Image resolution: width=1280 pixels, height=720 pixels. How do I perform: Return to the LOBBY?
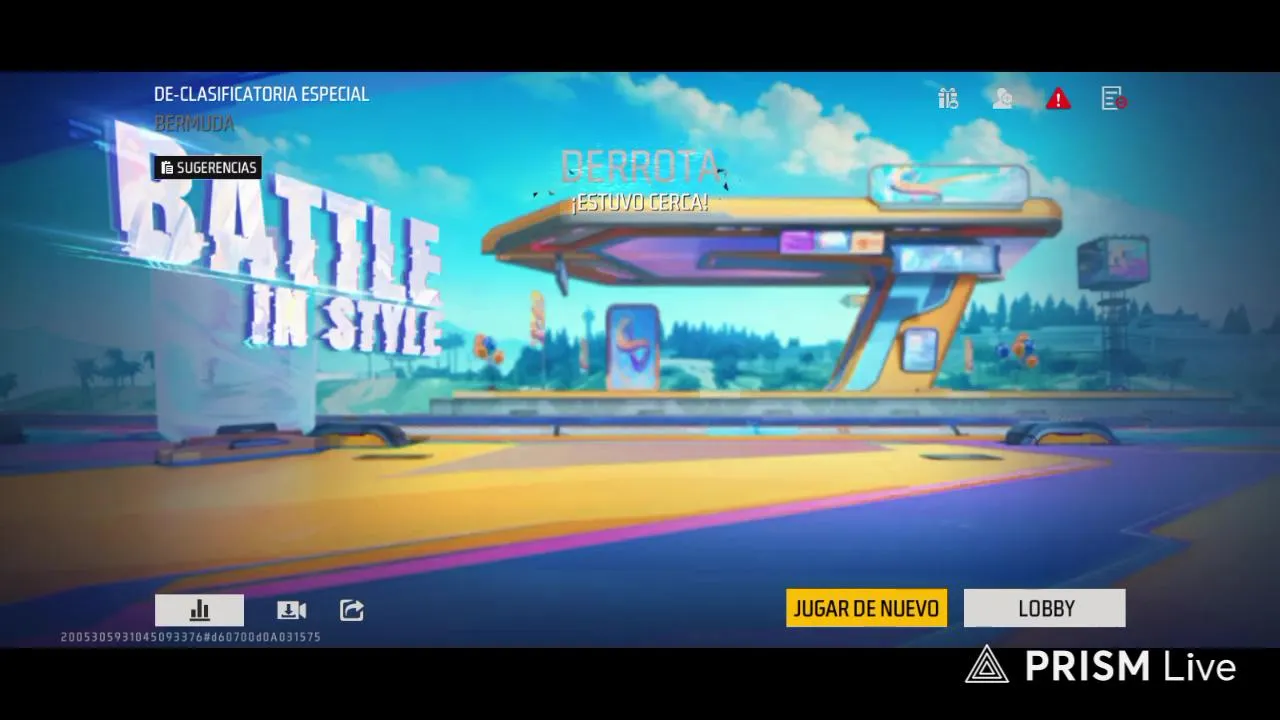(x=1044, y=608)
